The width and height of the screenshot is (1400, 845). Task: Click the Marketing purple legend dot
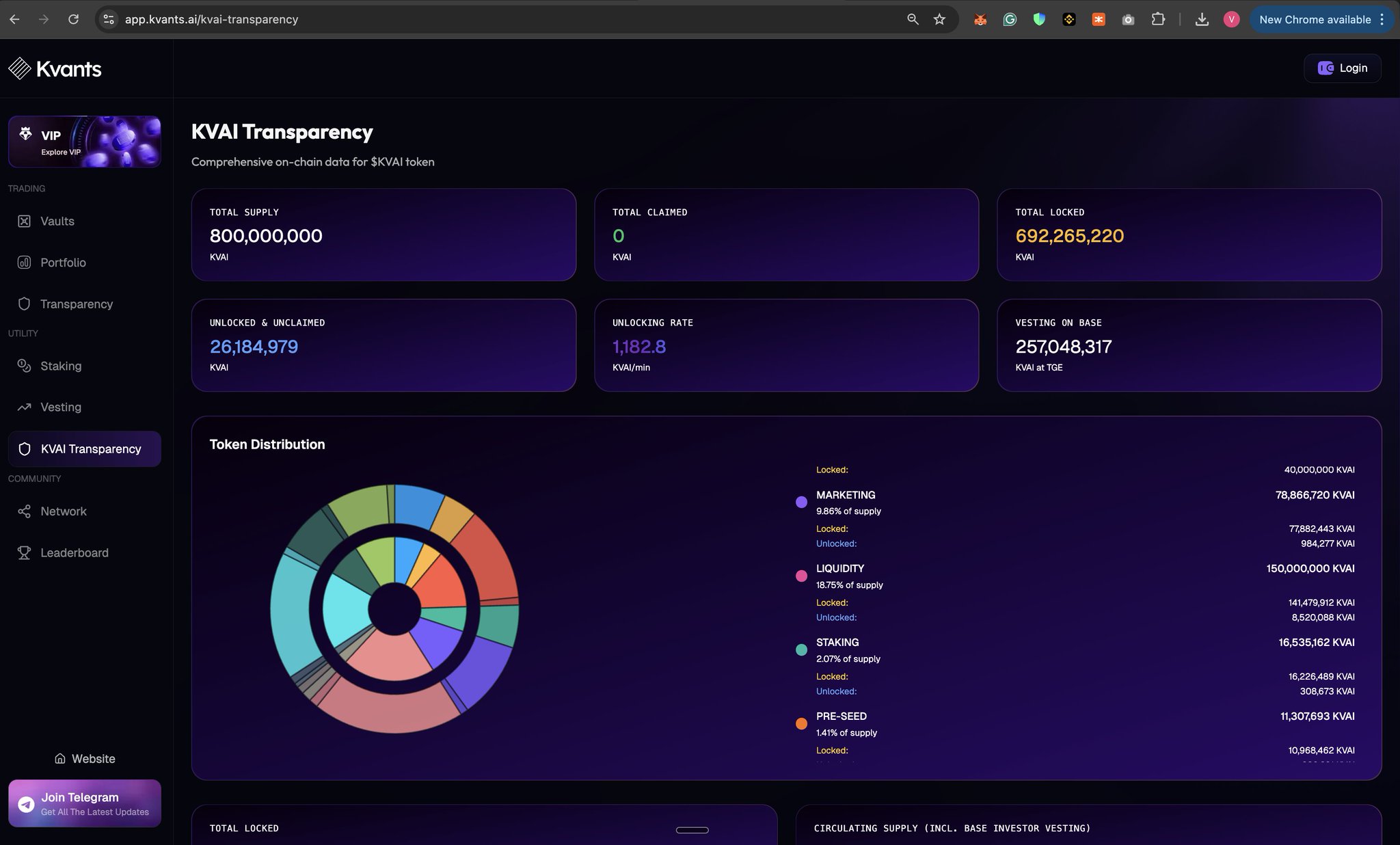pyautogui.click(x=801, y=502)
